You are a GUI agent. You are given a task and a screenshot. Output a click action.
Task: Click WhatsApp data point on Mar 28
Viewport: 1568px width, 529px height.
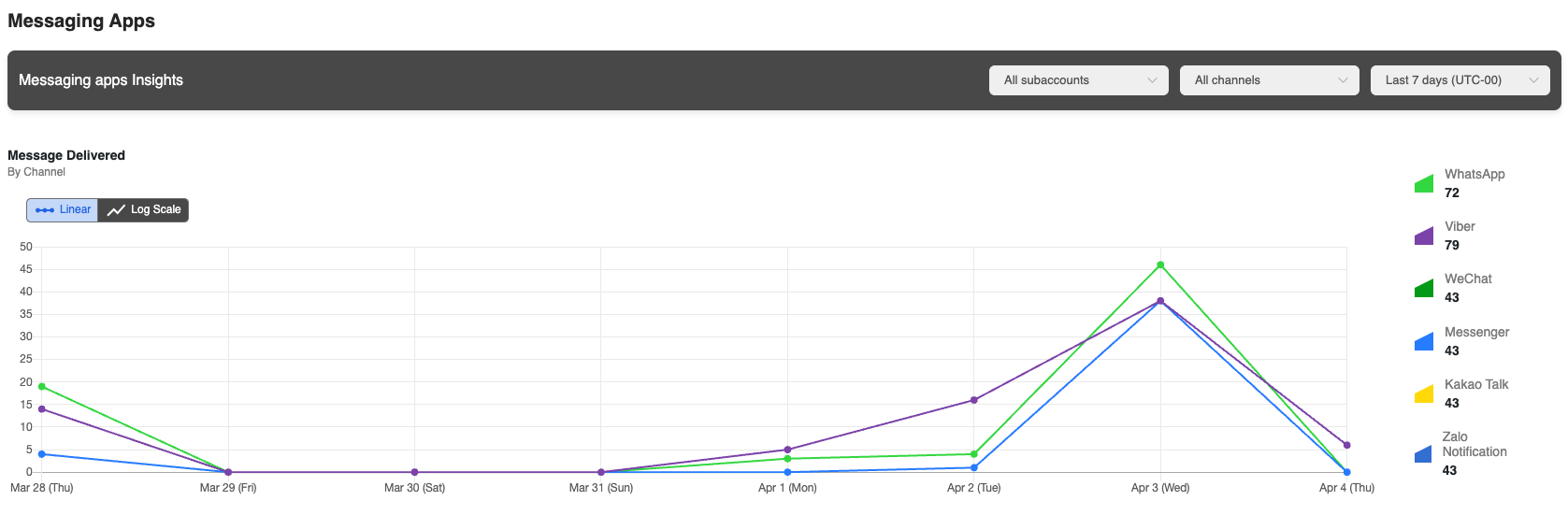click(42, 387)
